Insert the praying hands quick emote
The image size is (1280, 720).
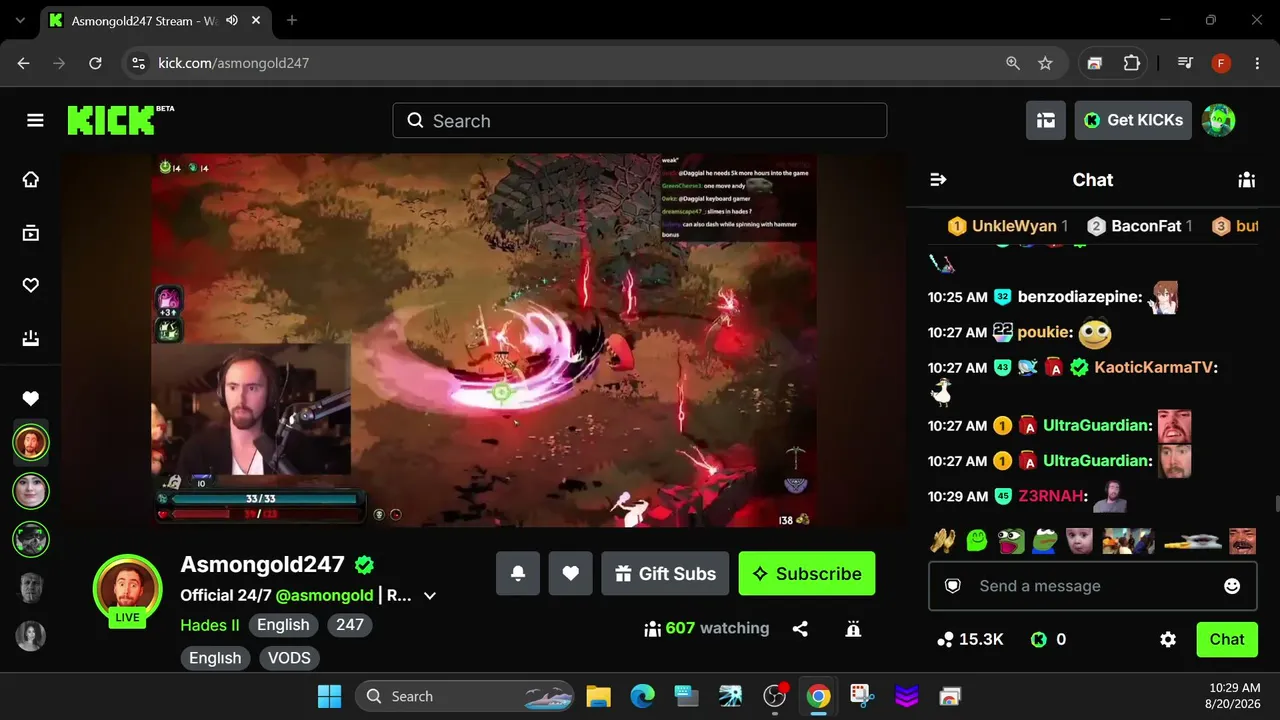point(942,541)
